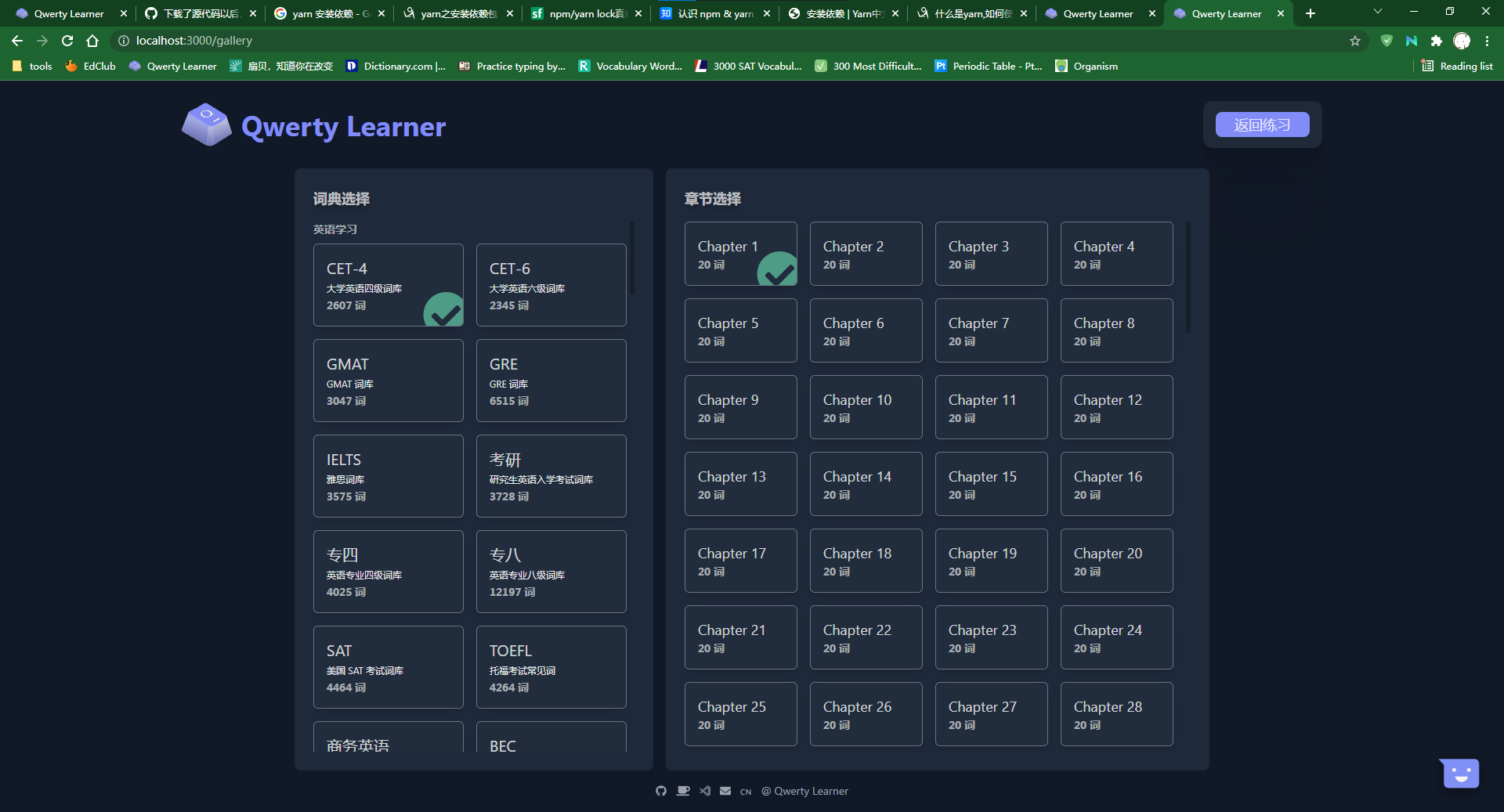Toggle the CN language switch in footer
The image size is (1504, 812).
click(745, 791)
